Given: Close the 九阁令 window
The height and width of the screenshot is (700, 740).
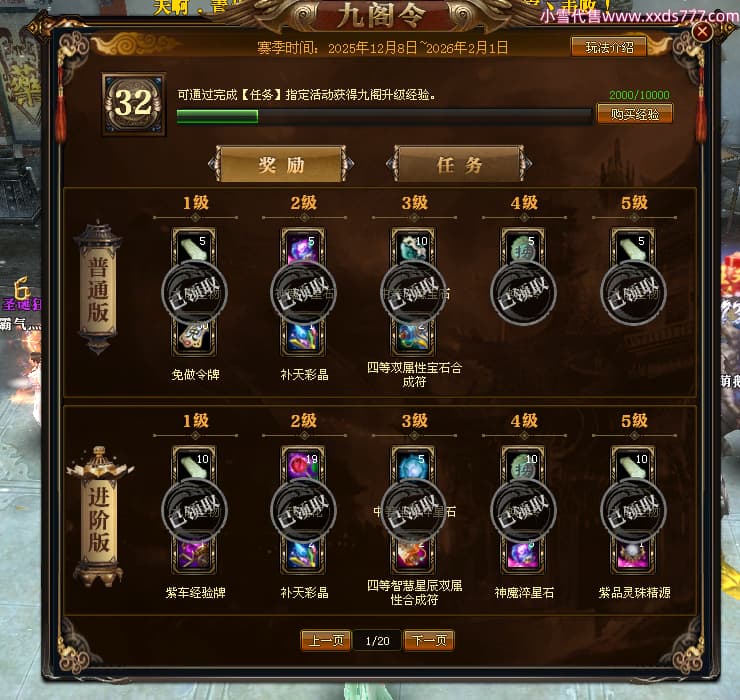Looking at the screenshot, I should (x=702, y=32).
